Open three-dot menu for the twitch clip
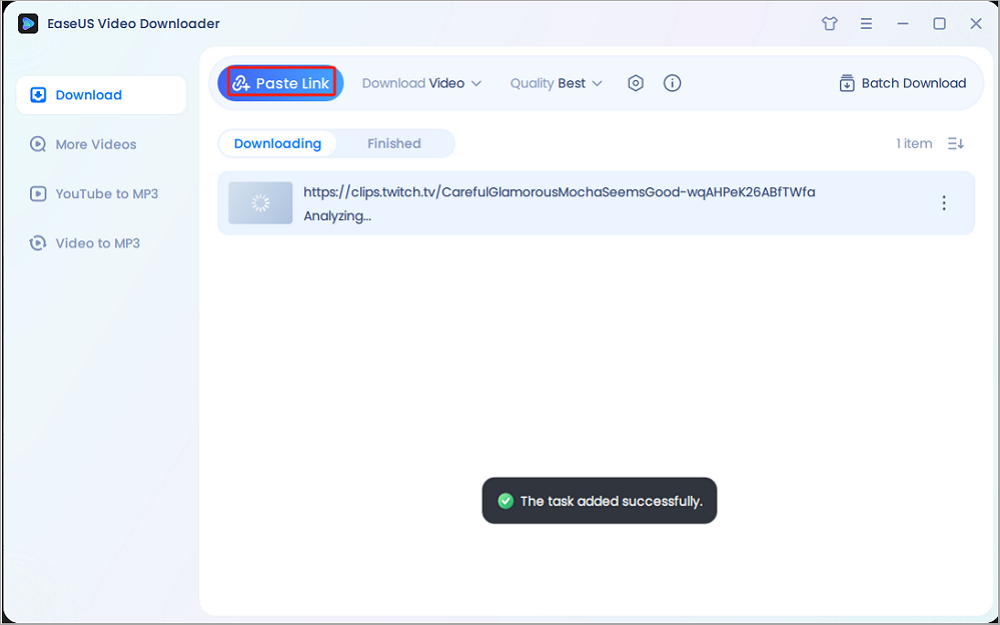Screen dimensions: 1000x625 tap(944, 203)
